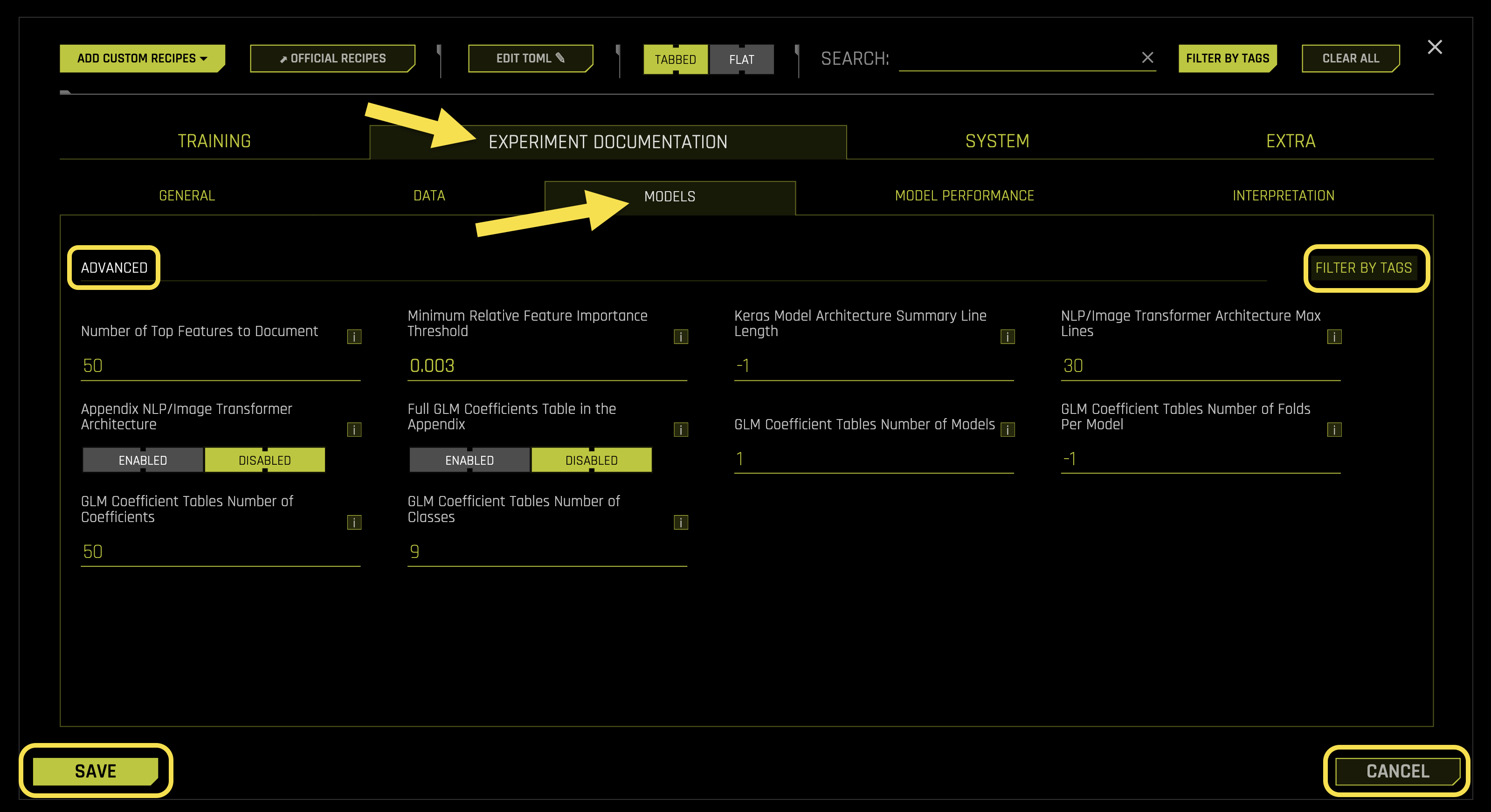The width and height of the screenshot is (1491, 812).
Task: Open Filter By Tags in Models panel
Action: (x=1363, y=268)
